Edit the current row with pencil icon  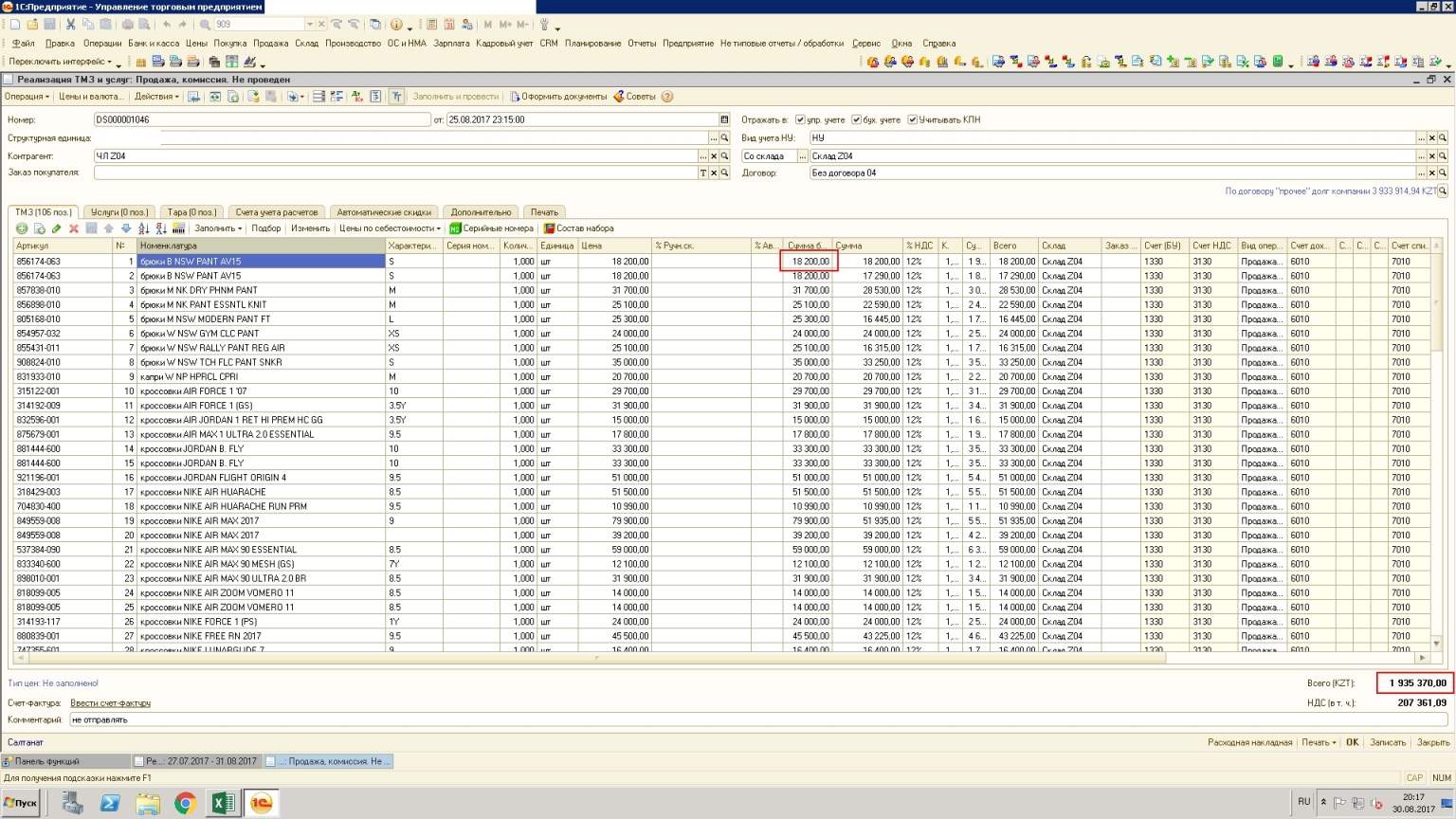coord(56,228)
